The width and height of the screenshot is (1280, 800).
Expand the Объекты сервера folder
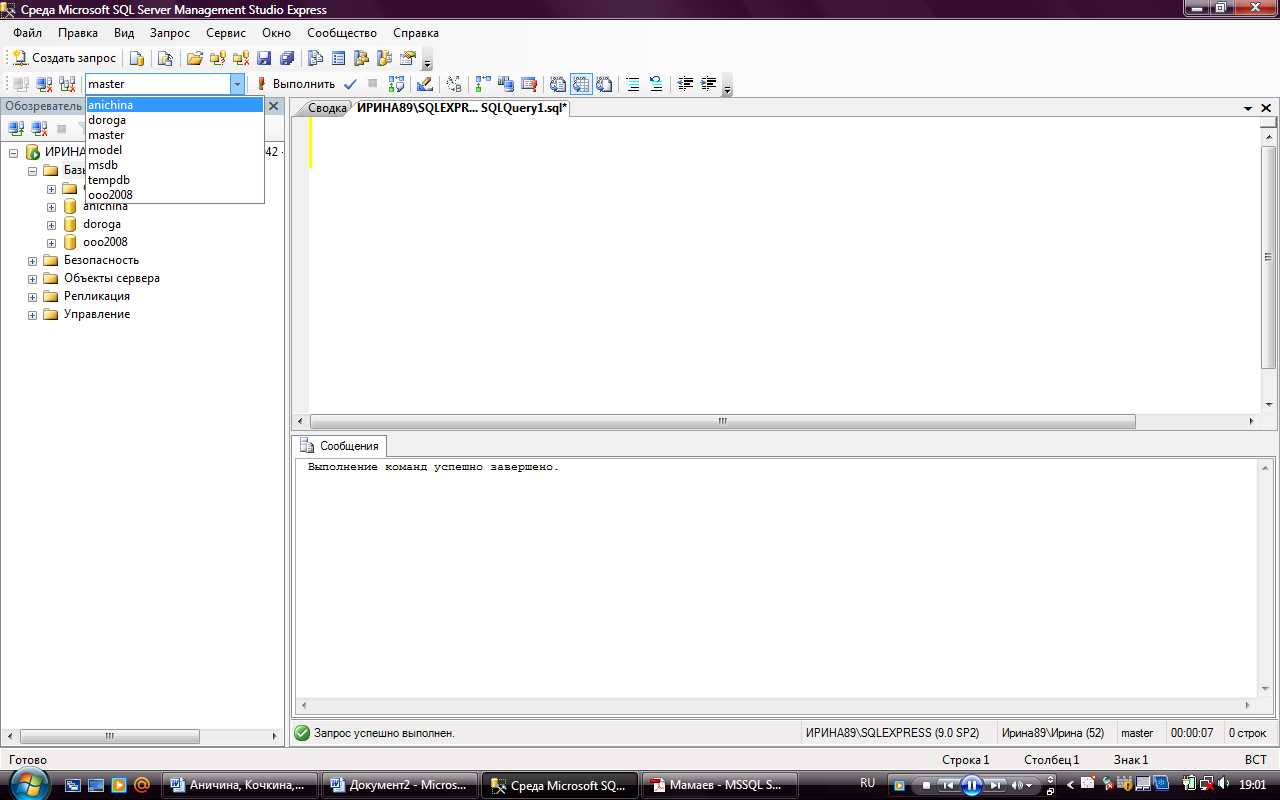point(32,279)
